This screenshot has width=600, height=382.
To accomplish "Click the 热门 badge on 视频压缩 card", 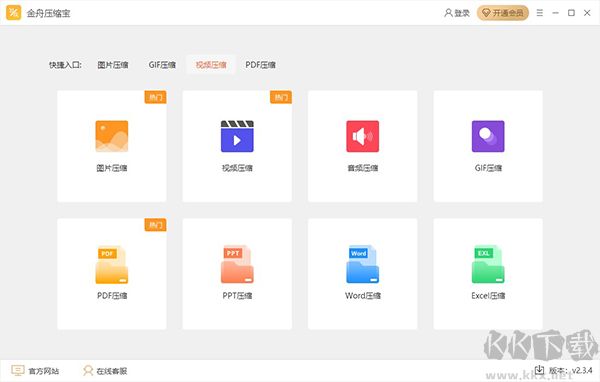I will coord(281,97).
